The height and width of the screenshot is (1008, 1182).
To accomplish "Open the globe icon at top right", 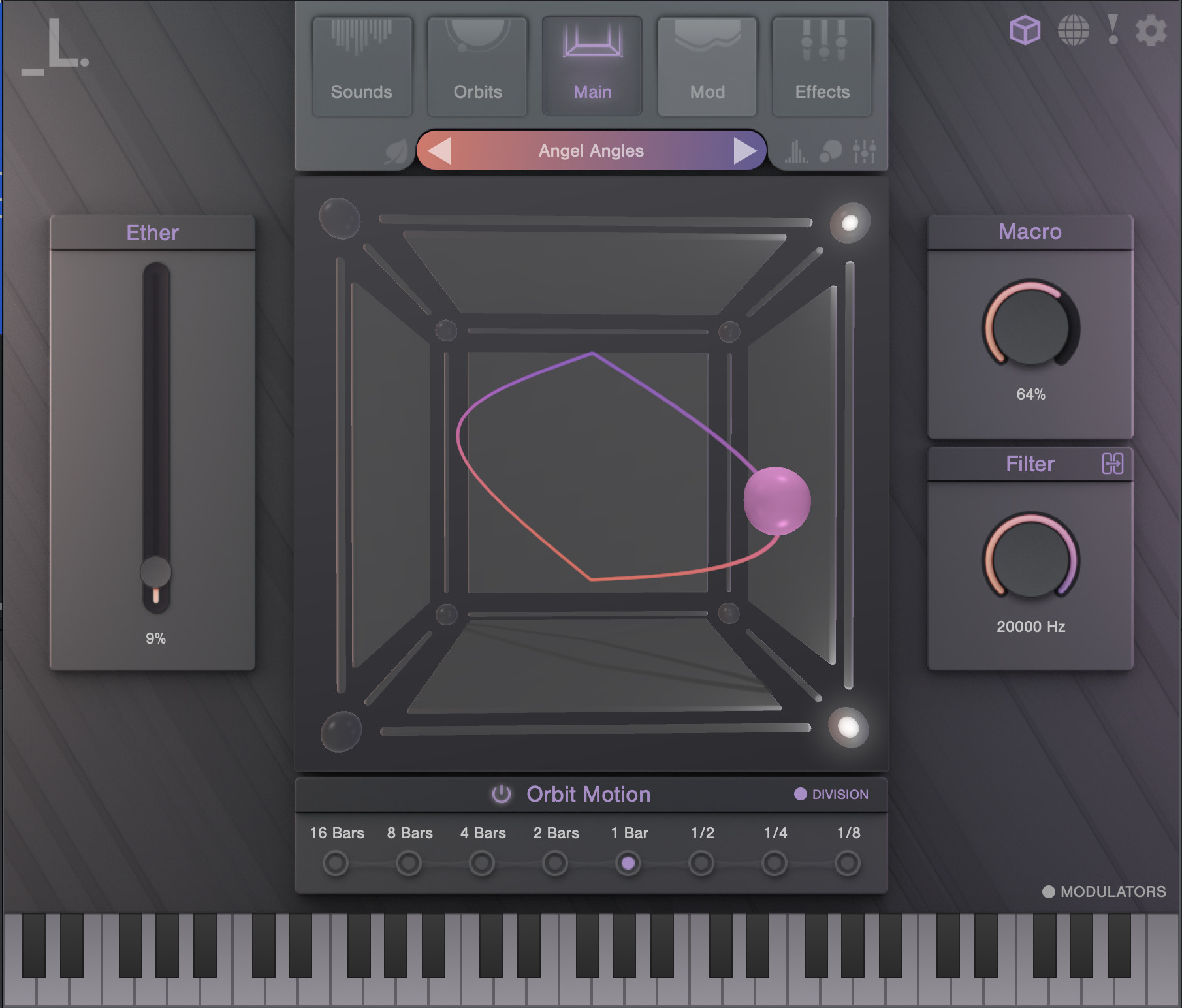I will [x=1073, y=30].
